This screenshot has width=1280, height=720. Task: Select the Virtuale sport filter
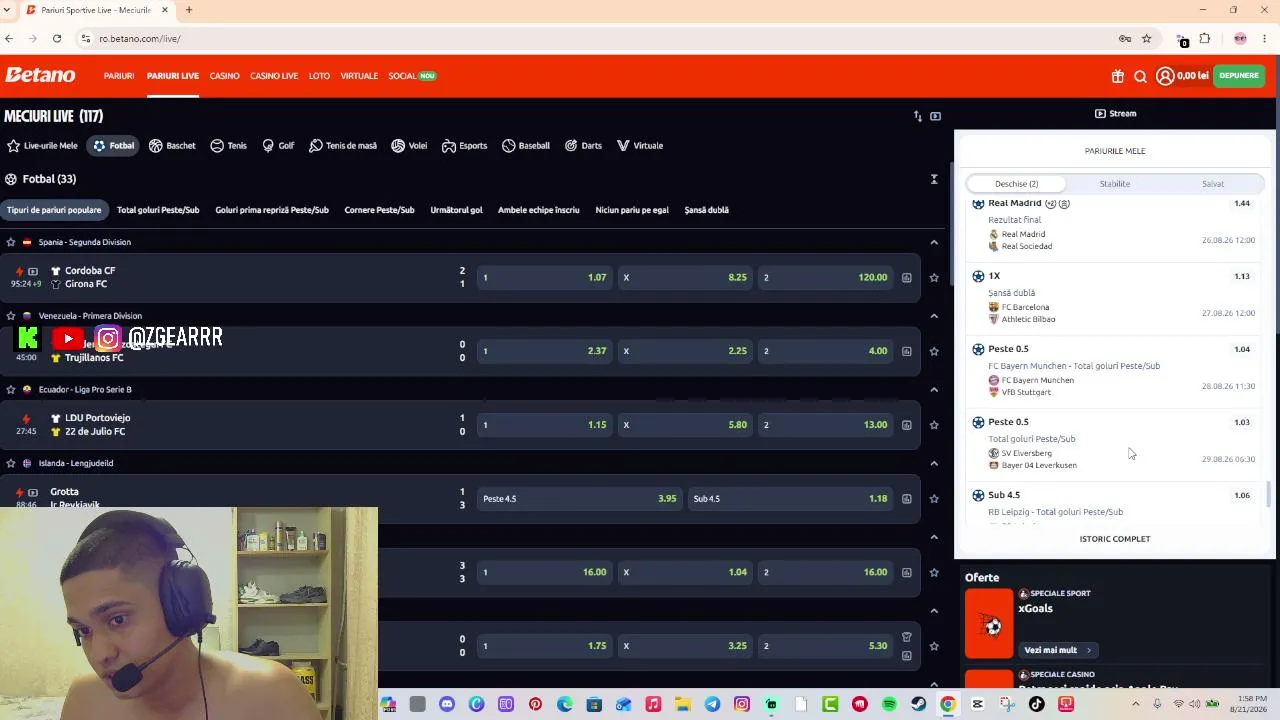coord(640,146)
